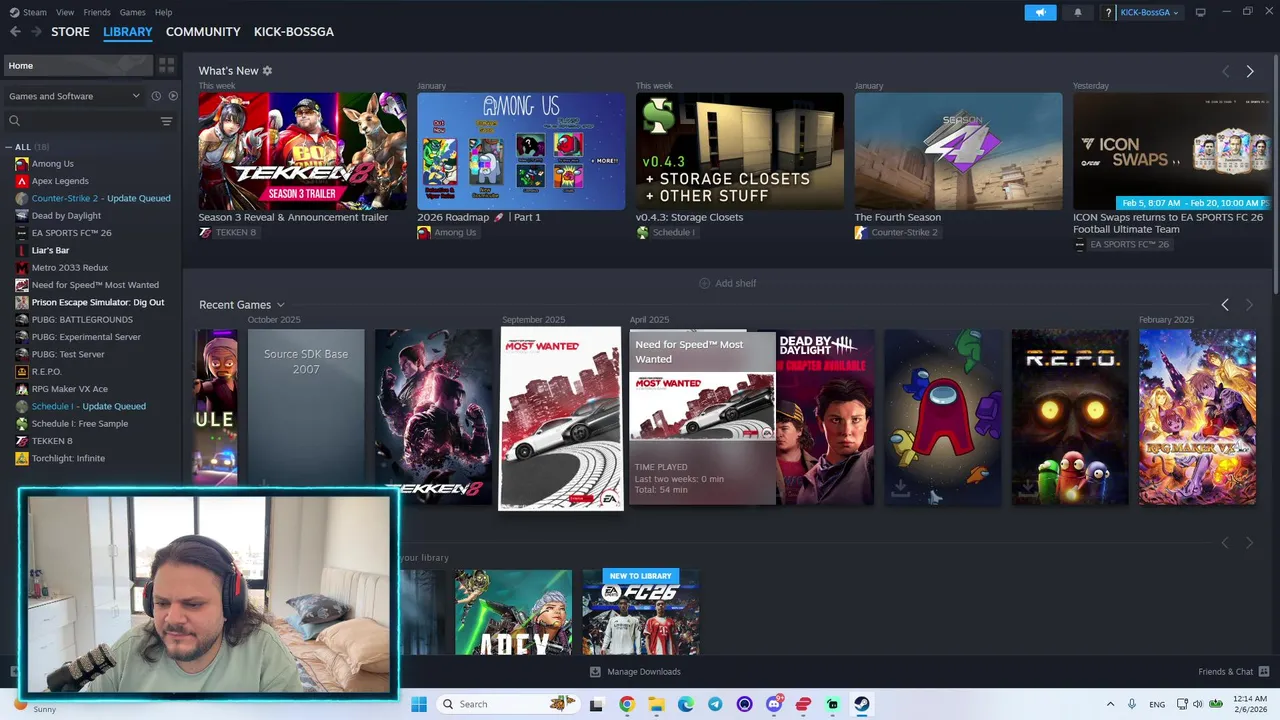Click the Manage Downloads link
The width and height of the screenshot is (1280, 720).
pyautogui.click(x=644, y=672)
